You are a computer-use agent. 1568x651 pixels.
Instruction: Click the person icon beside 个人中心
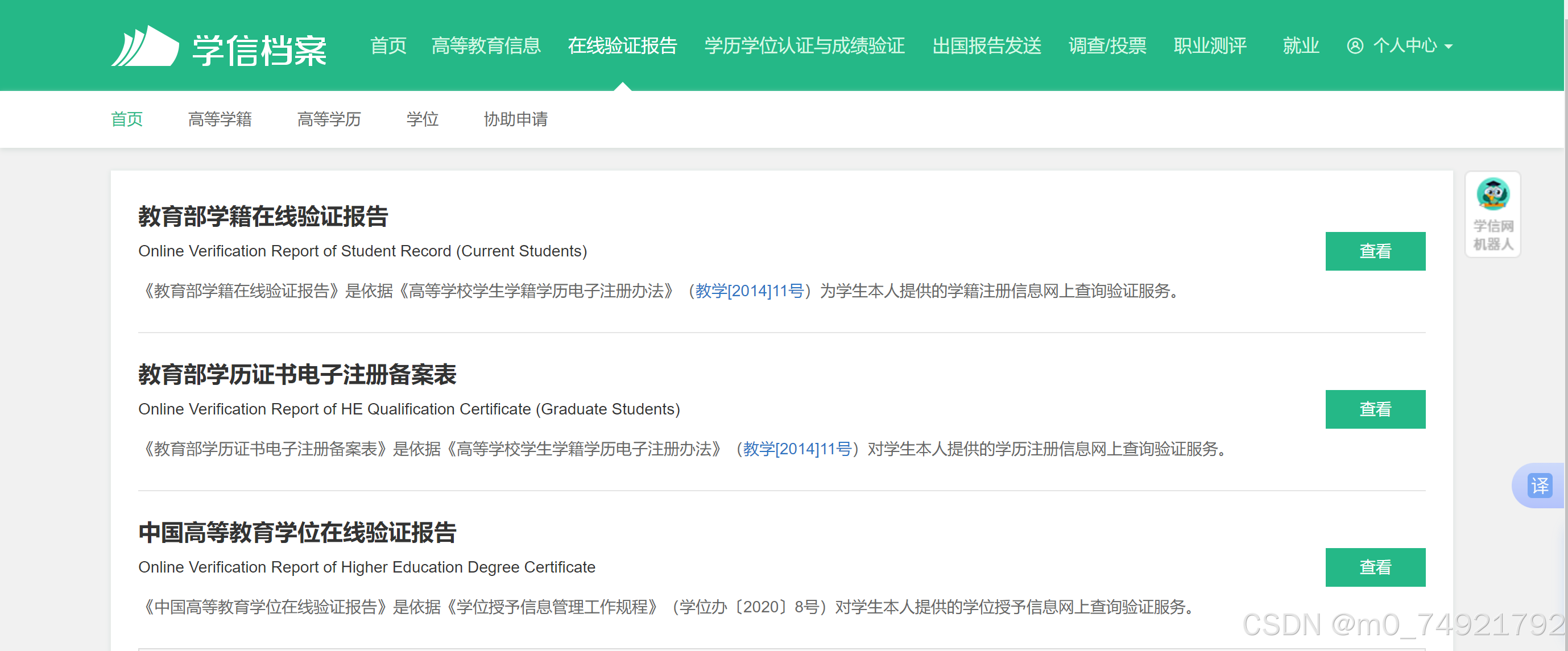point(1354,46)
